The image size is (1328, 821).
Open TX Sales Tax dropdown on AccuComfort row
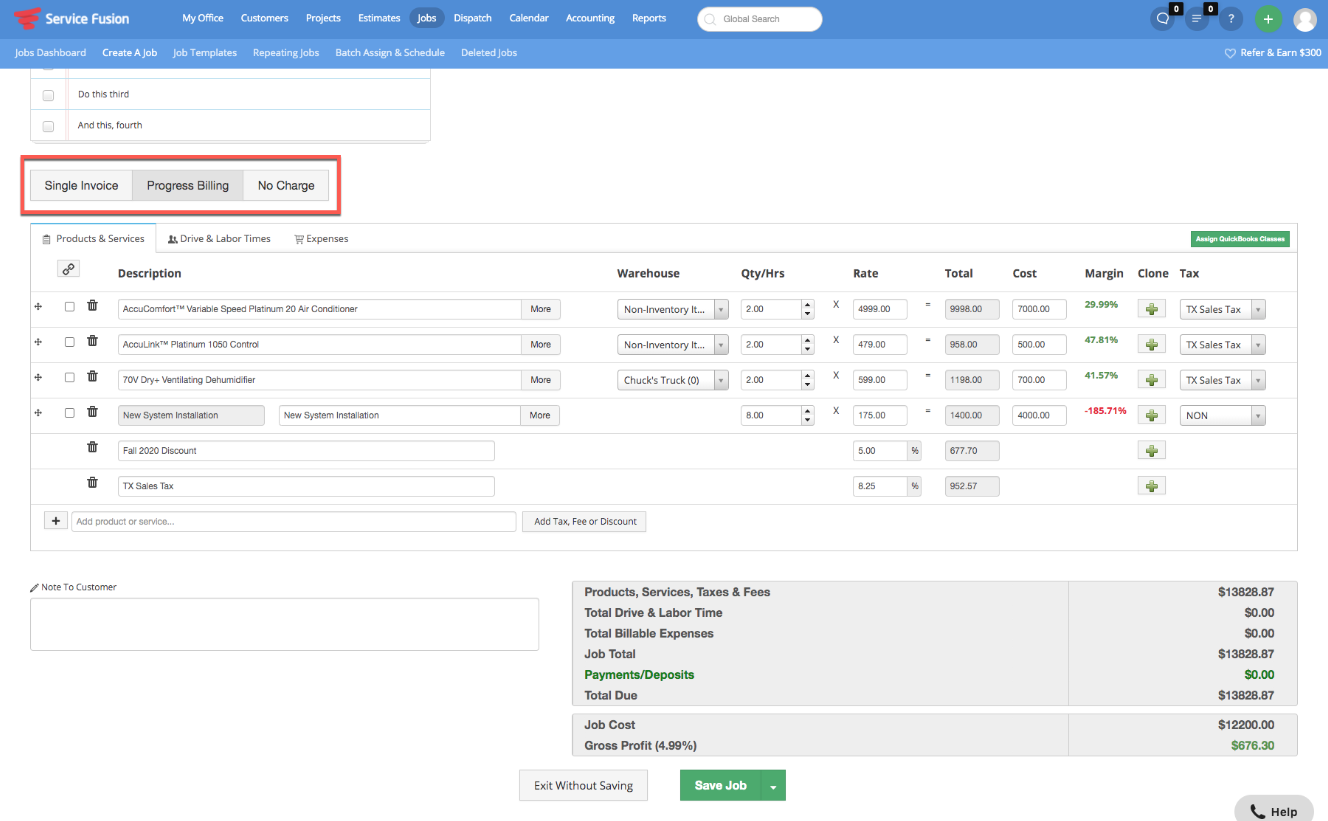pyautogui.click(x=1223, y=310)
